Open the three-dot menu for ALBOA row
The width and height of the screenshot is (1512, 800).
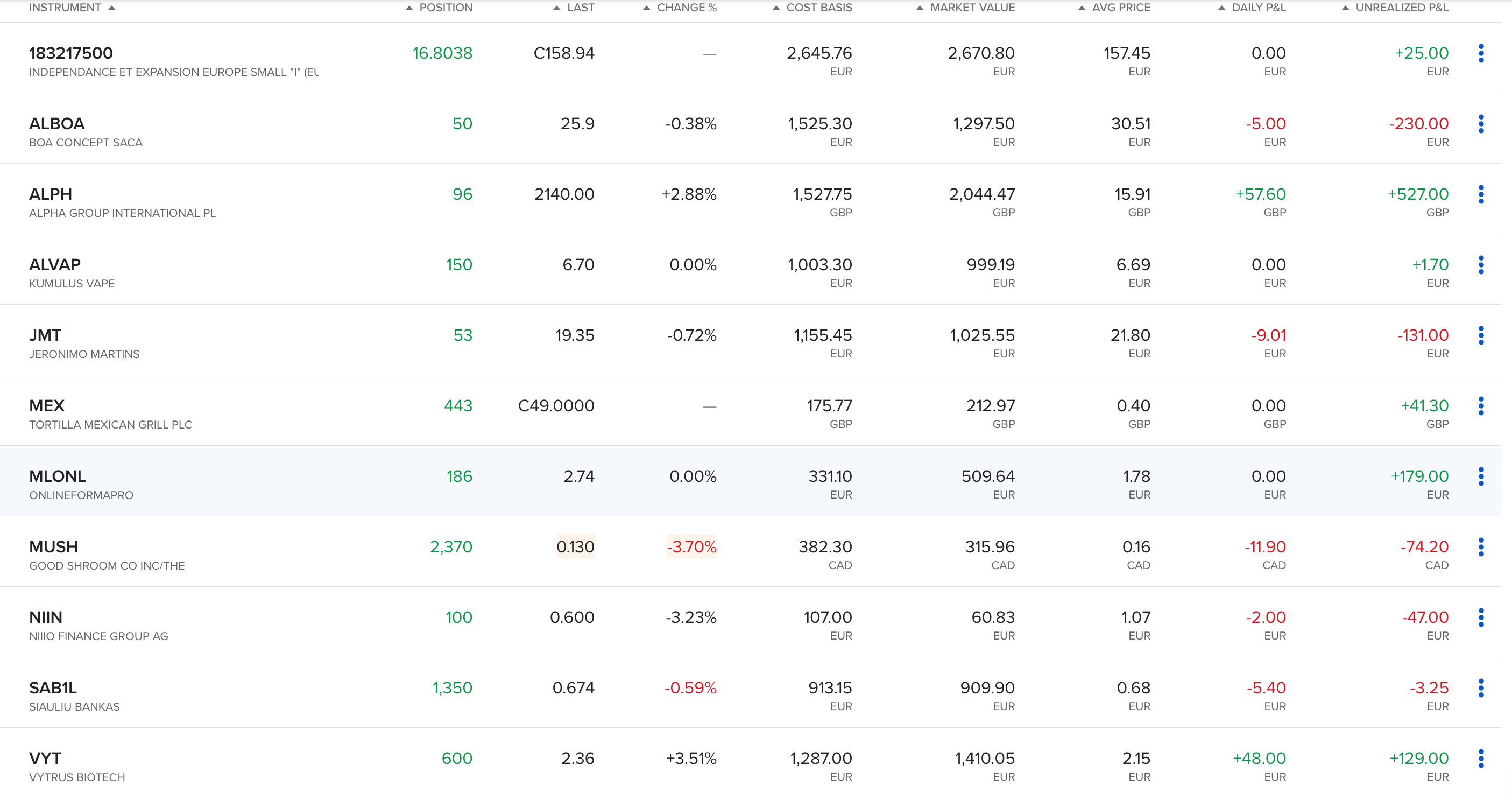click(x=1480, y=124)
